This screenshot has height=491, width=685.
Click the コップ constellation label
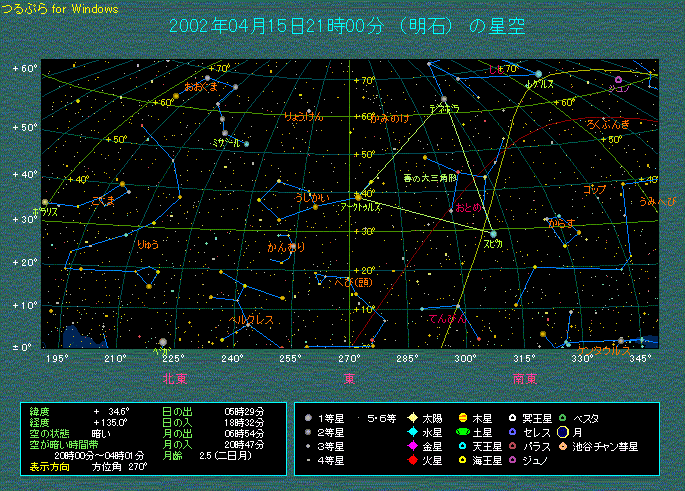coord(595,190)
